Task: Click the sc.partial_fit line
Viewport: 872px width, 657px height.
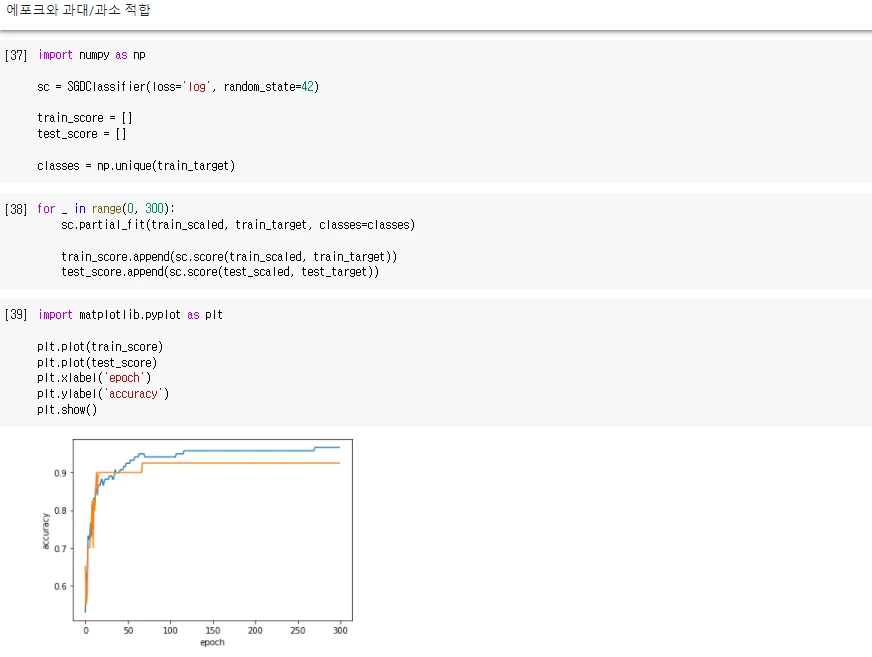Action: (x=238, y=225)
